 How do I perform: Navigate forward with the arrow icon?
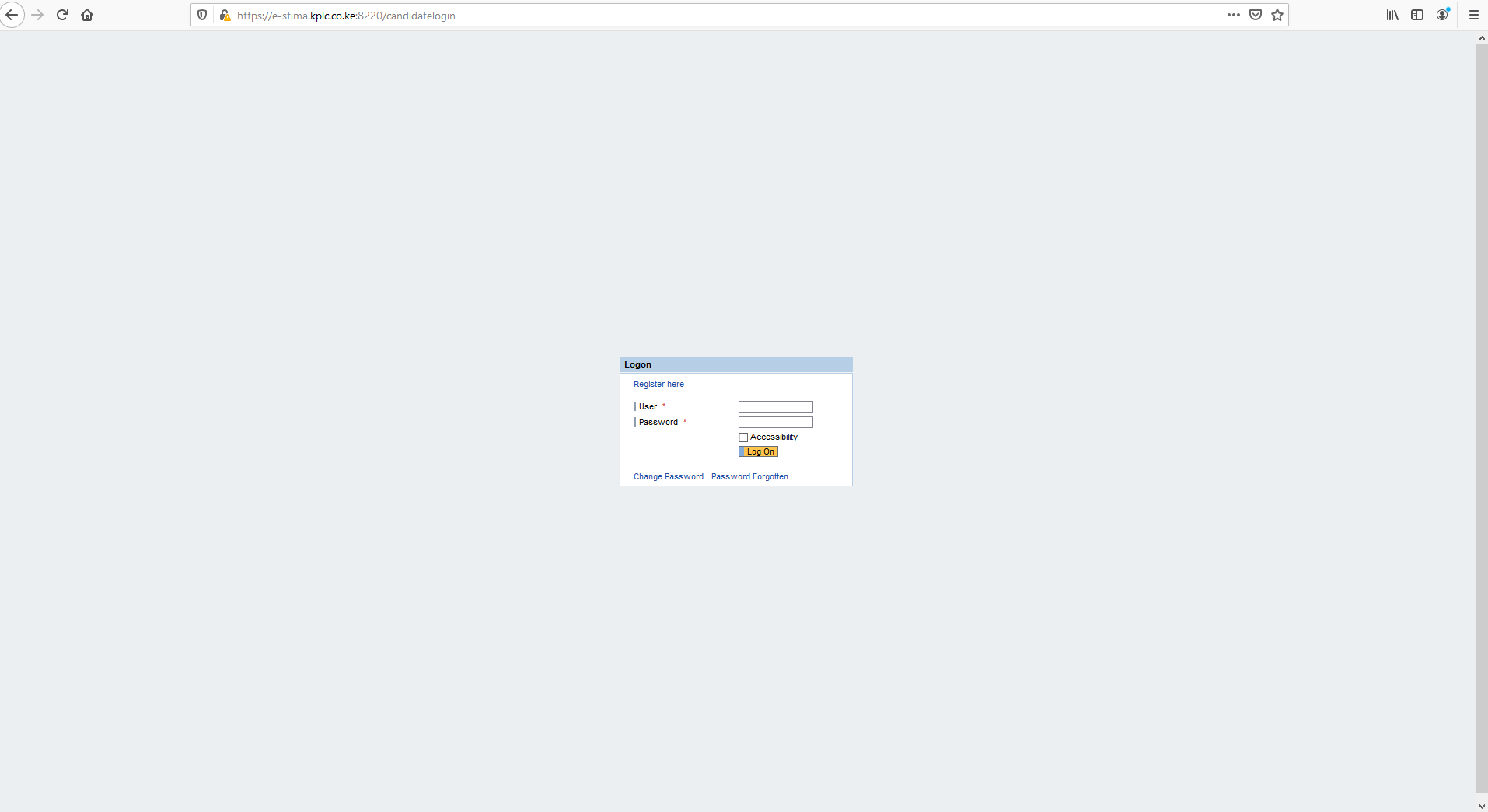(37, 15)
